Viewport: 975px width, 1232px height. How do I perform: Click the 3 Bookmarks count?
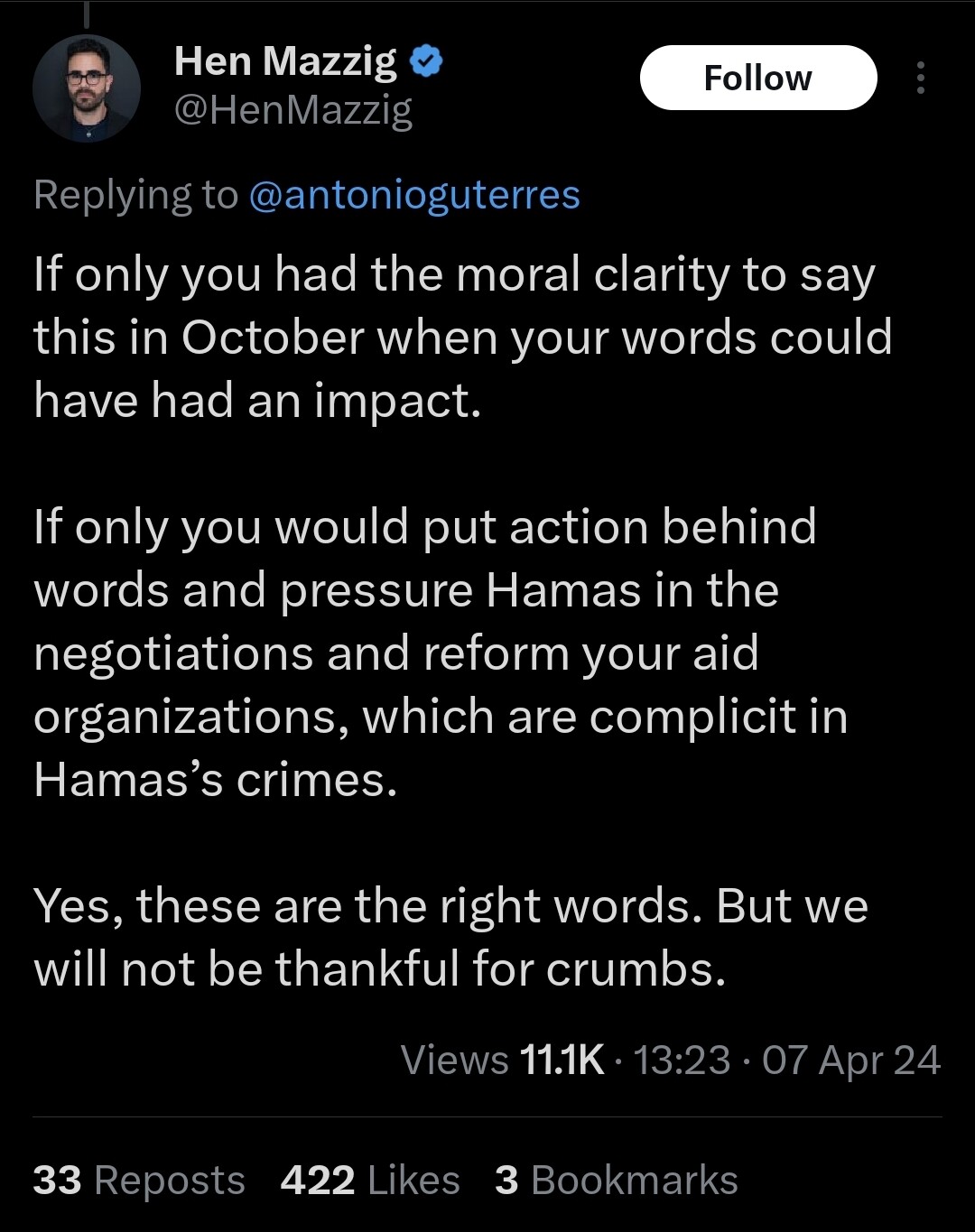coord(616,1181)
